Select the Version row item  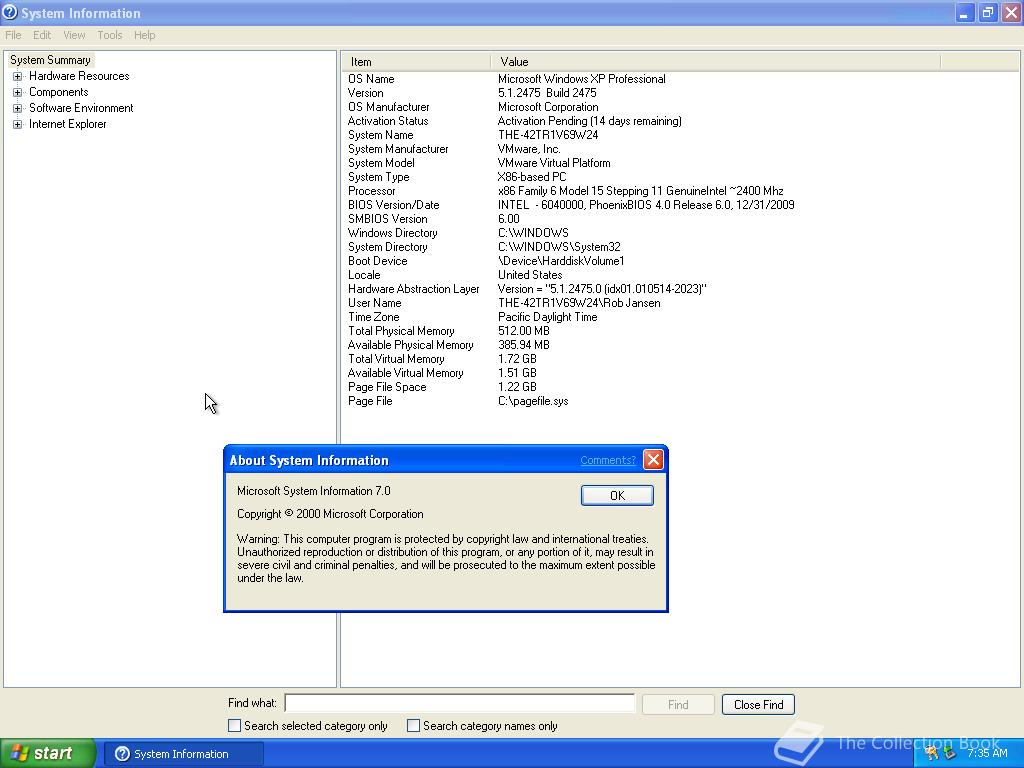tap(366, 93)
